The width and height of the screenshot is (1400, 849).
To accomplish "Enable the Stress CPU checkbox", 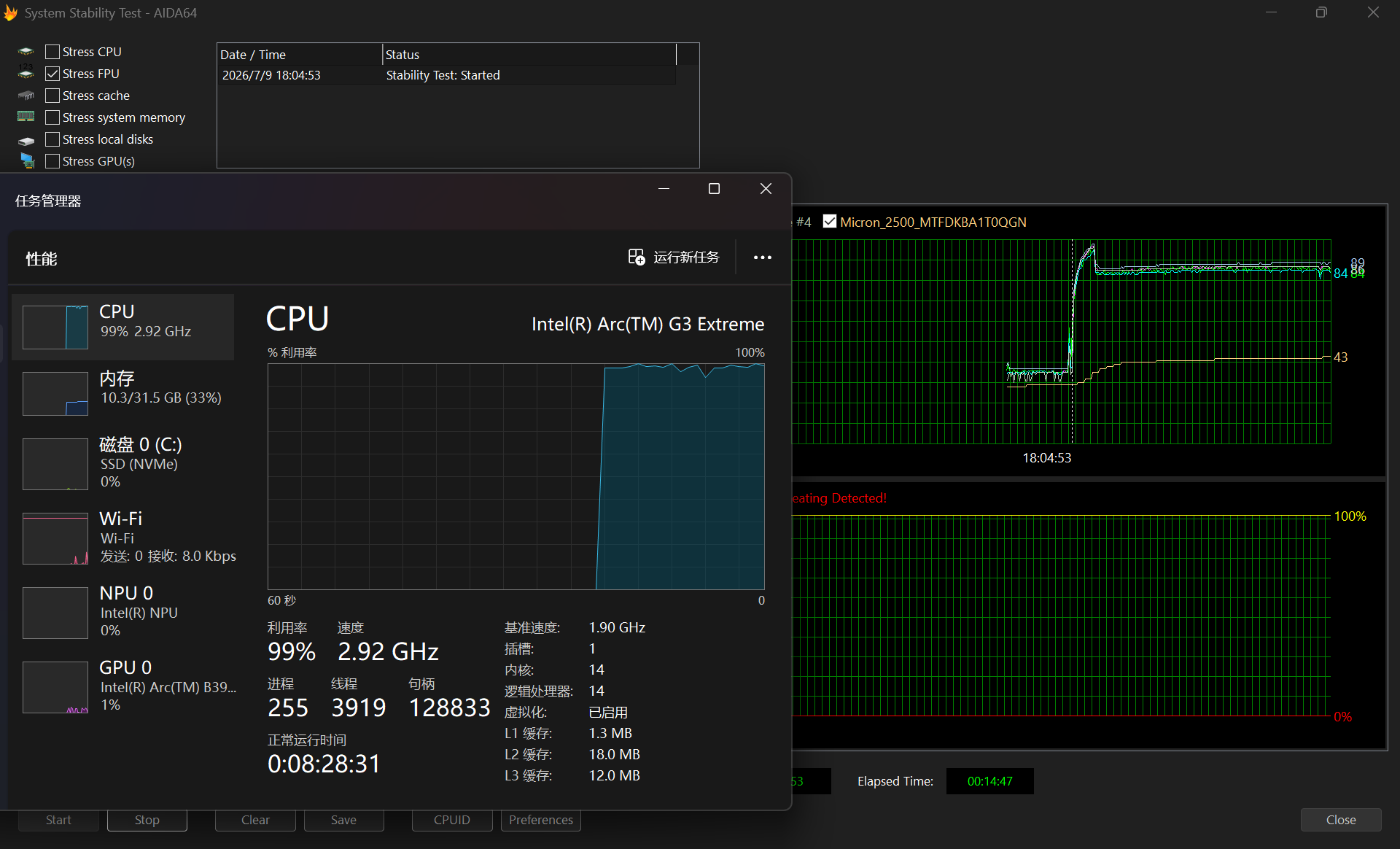I will [x=52, y=52].
